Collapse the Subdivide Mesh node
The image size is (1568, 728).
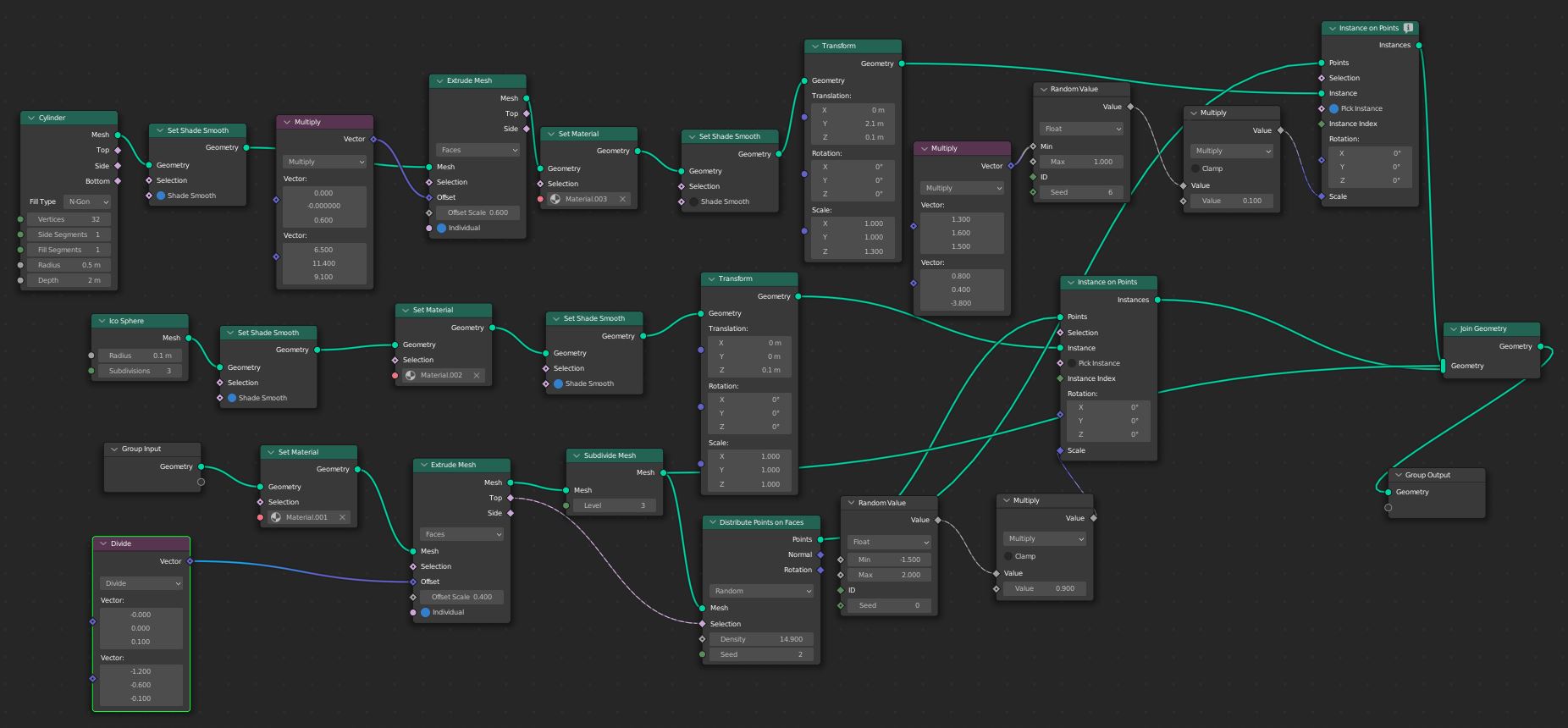[577, 455]
